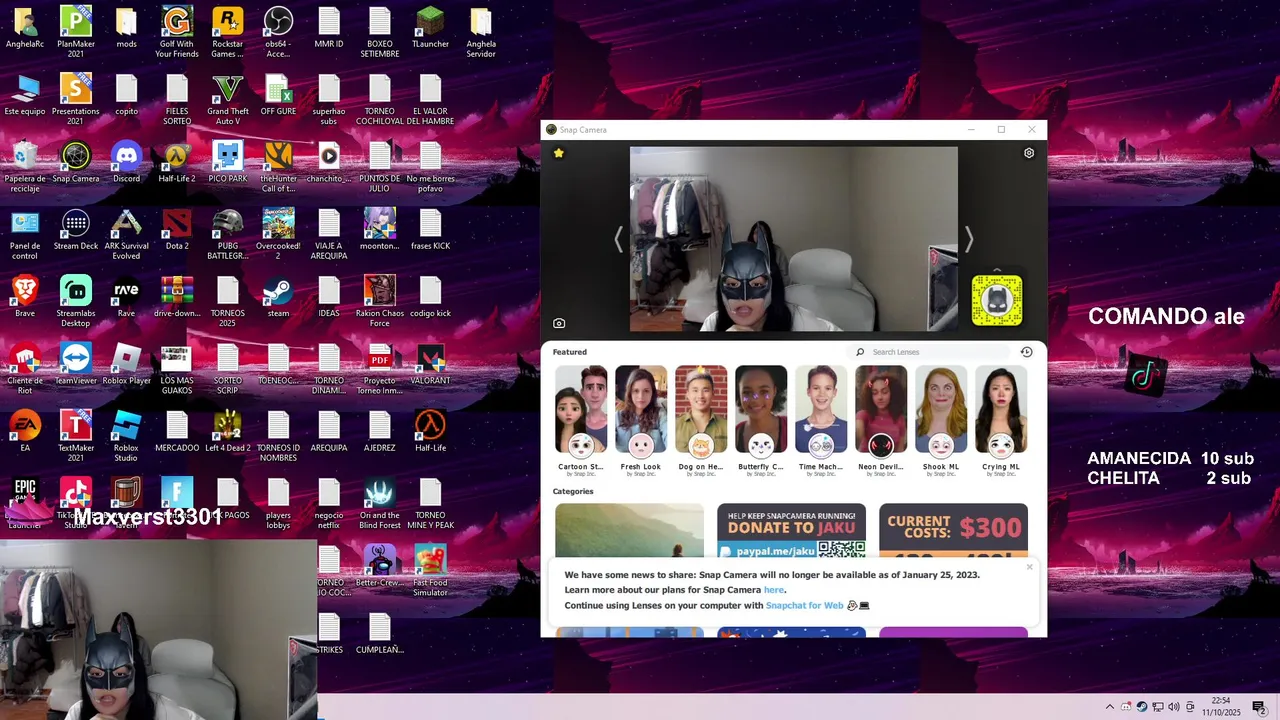Open the Better-Crew desktop shortcut

pos(380,567)
